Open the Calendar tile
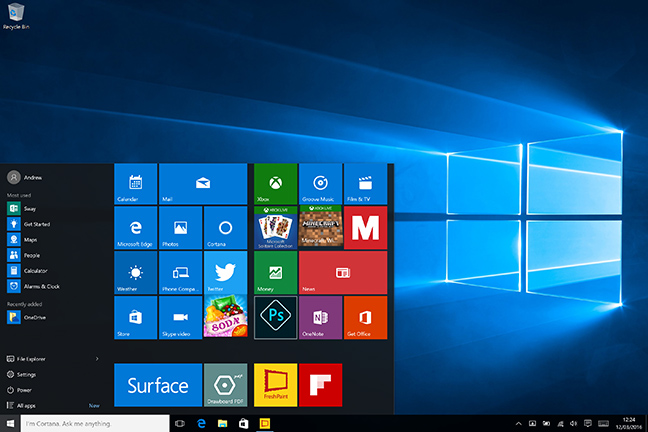The height and width of the screenshot is (432, 648). click(x=136, y=184)
